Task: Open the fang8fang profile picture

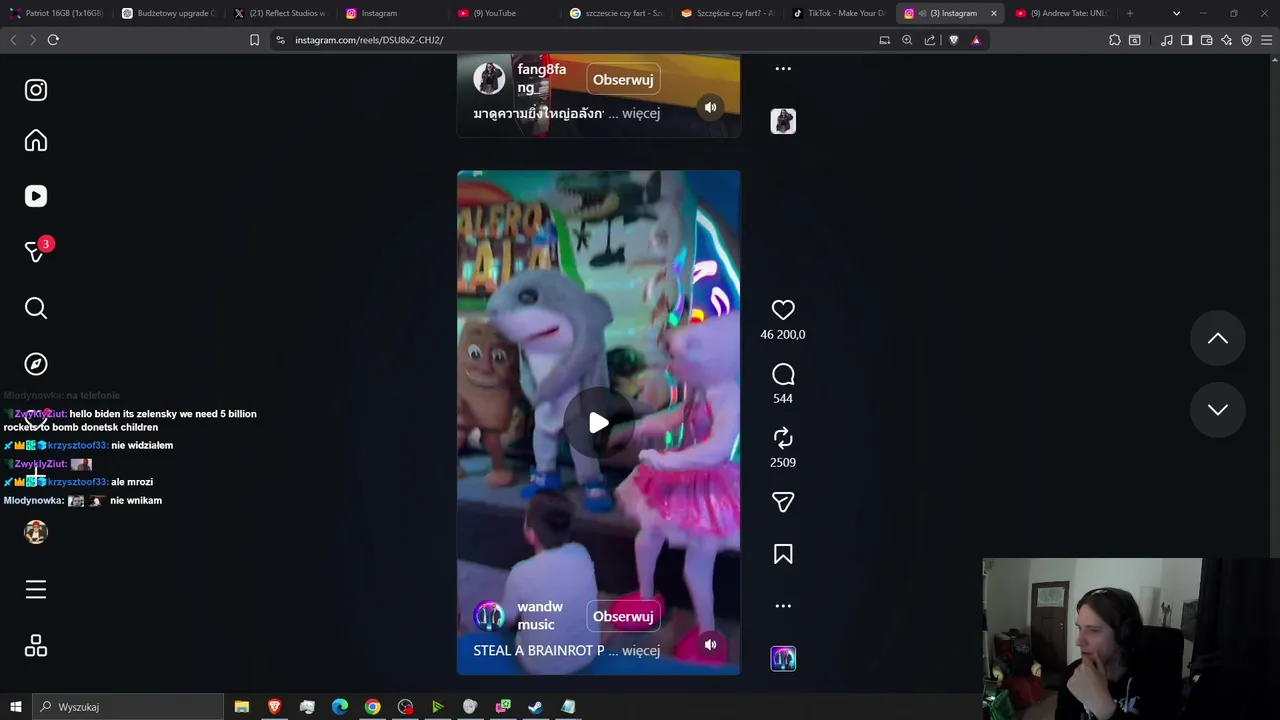Action: coord(489,78)
